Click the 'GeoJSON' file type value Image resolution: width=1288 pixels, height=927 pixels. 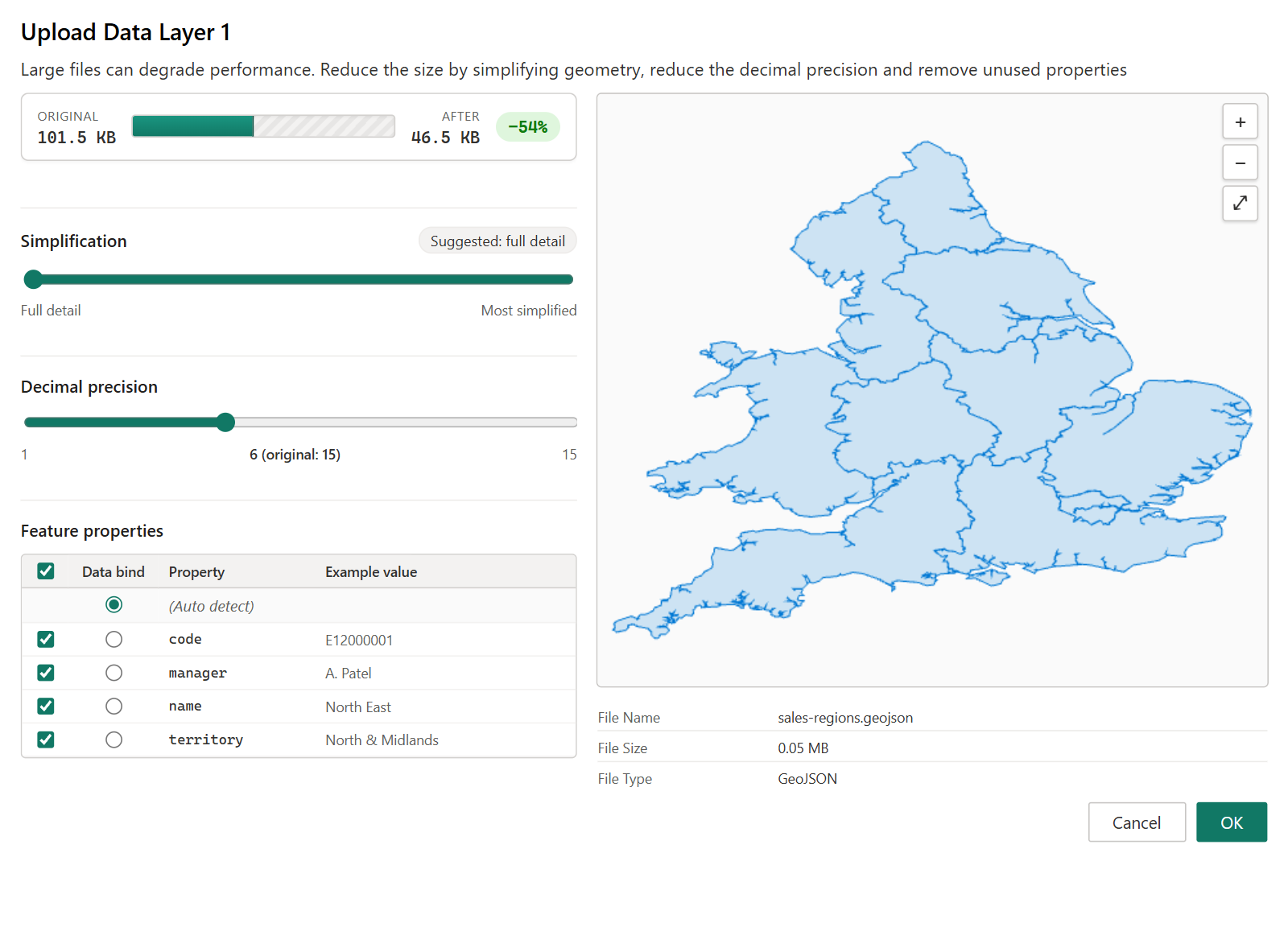[x=807, y=779]
